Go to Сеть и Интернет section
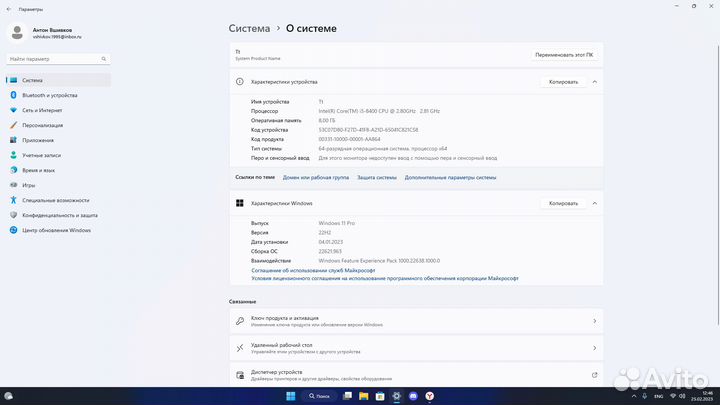720x405 pixels. pyautogui.click(x=58, y=110)
